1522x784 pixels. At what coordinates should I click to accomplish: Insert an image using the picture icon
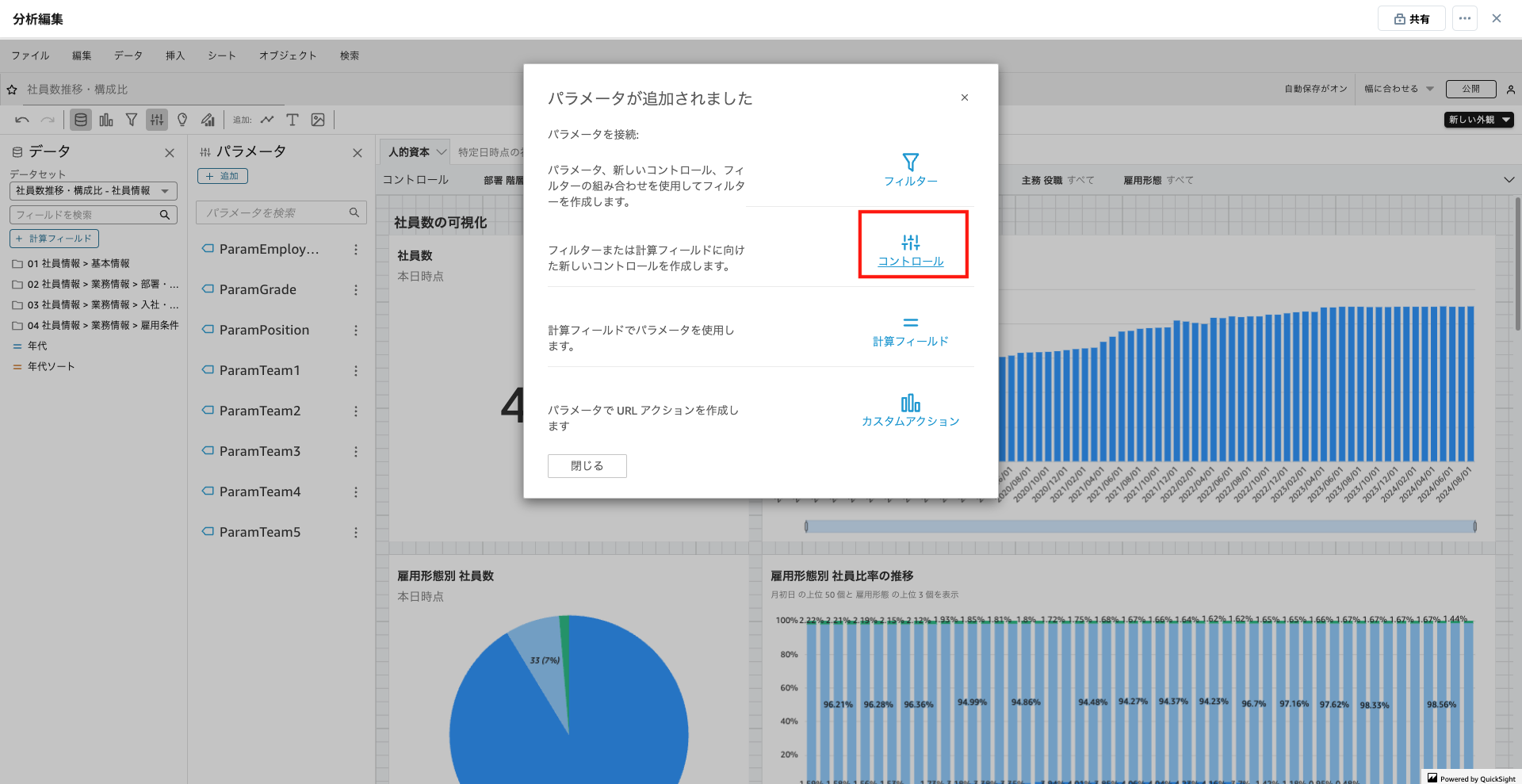318,120
